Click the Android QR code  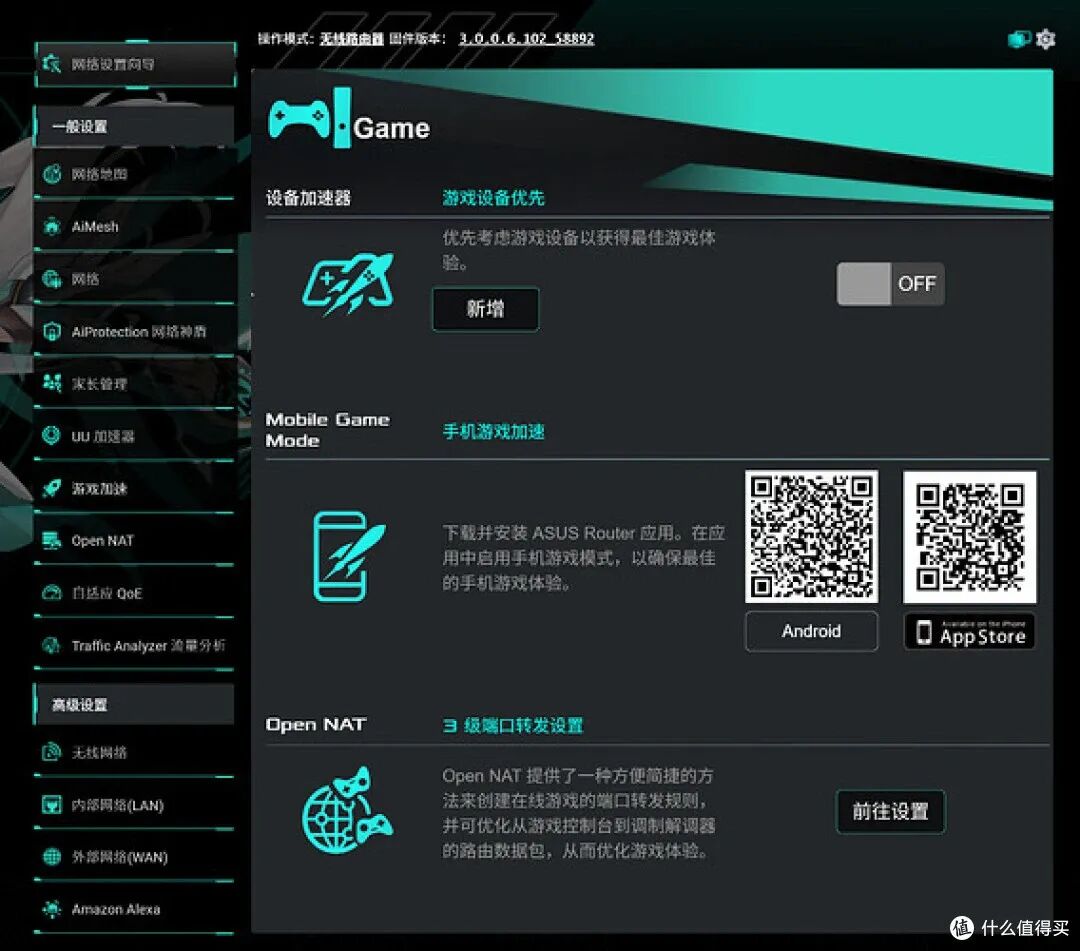[x=811, y=536]
